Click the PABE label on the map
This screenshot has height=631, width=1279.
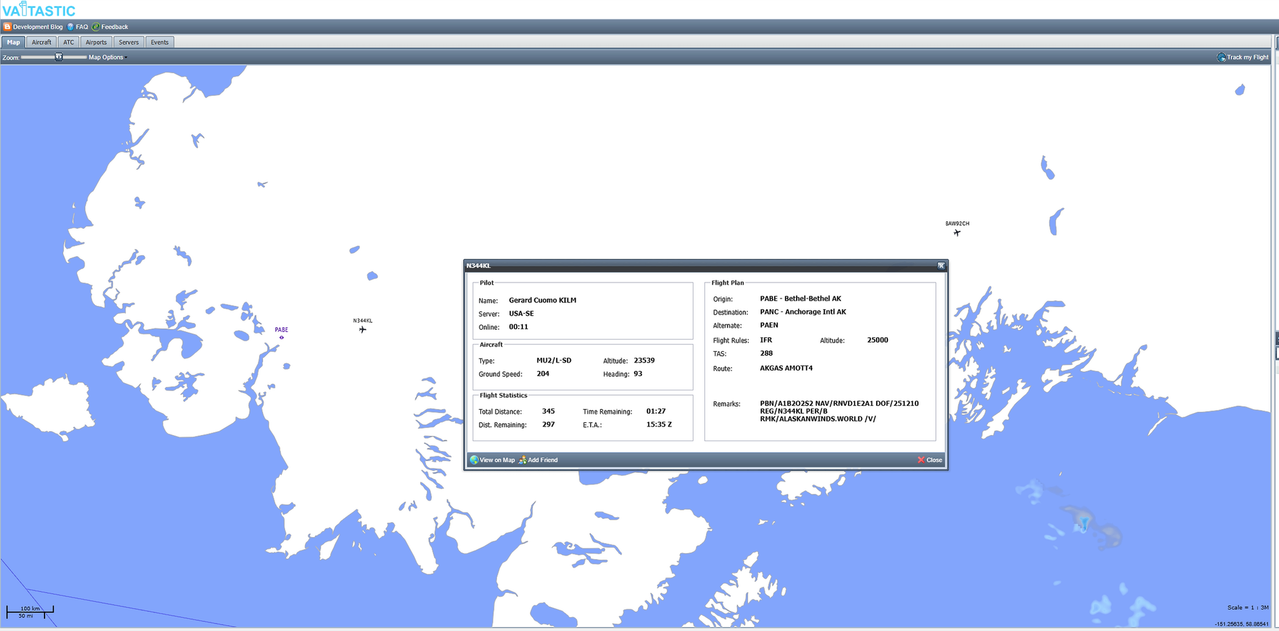coord(282,329)
